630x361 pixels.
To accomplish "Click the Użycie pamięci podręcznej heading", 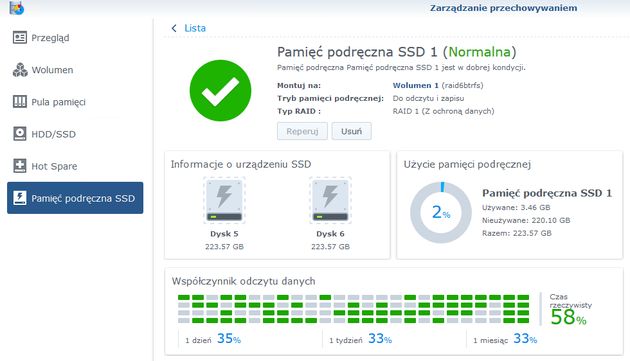I will [x=467, y=164].
